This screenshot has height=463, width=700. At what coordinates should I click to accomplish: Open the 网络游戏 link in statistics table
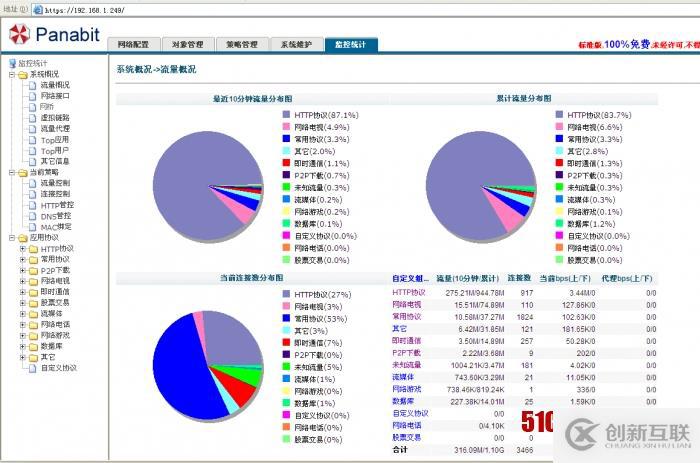point(406,389)
